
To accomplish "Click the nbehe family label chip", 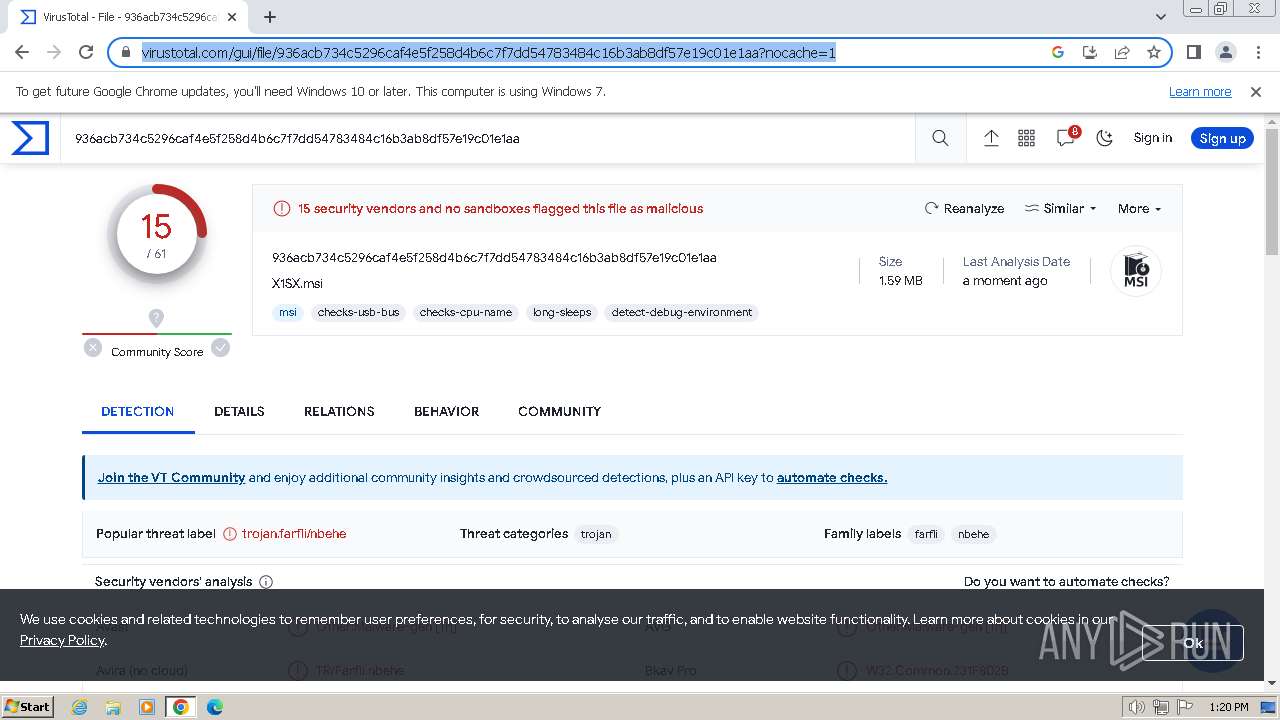I will pos(973,534).
